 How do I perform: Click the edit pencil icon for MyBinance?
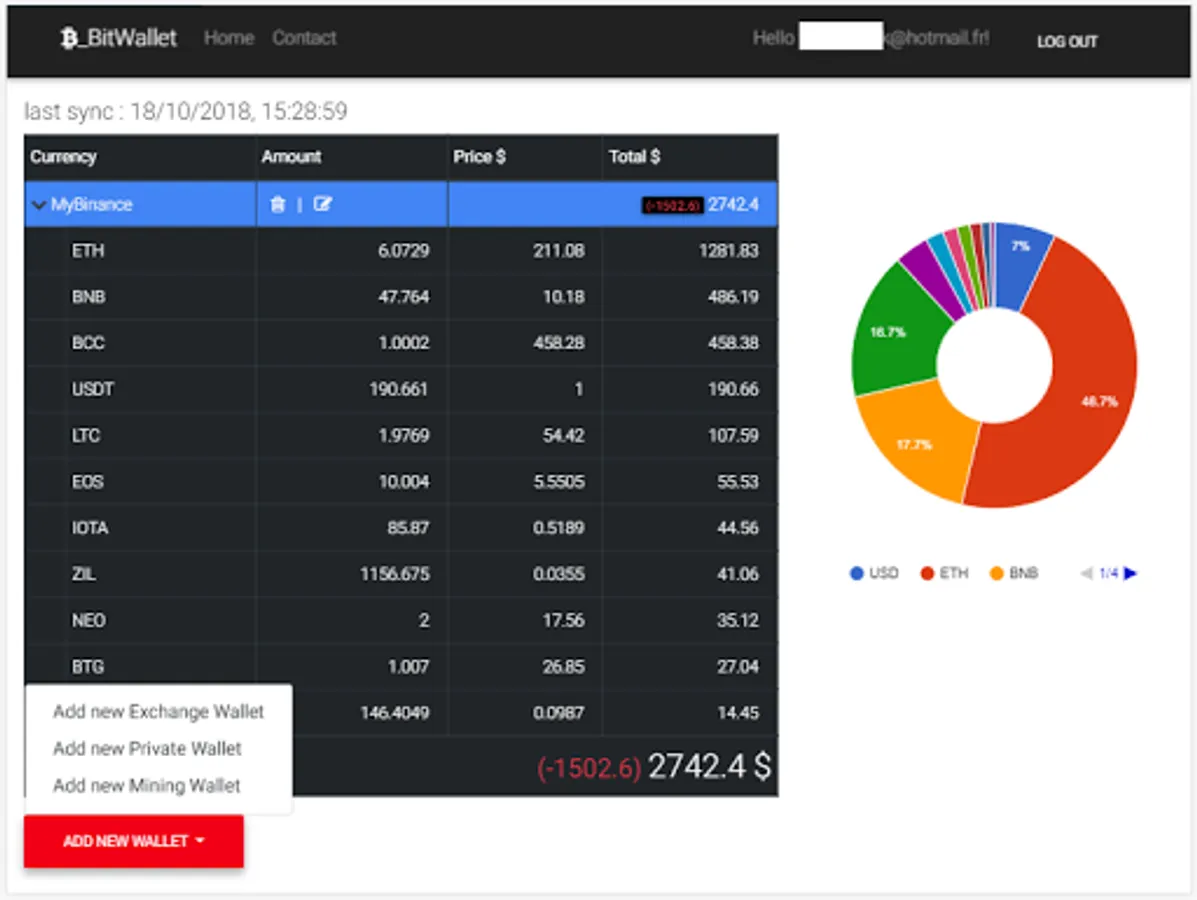pos(322,204)
